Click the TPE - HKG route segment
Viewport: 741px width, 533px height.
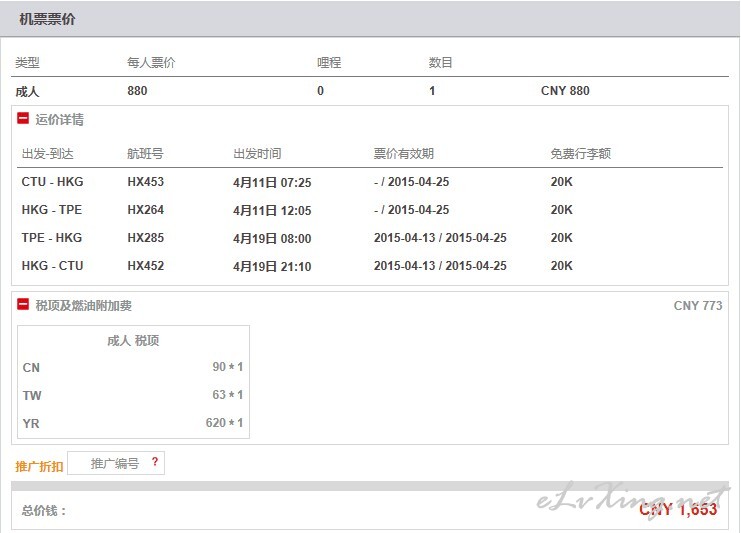52,238
